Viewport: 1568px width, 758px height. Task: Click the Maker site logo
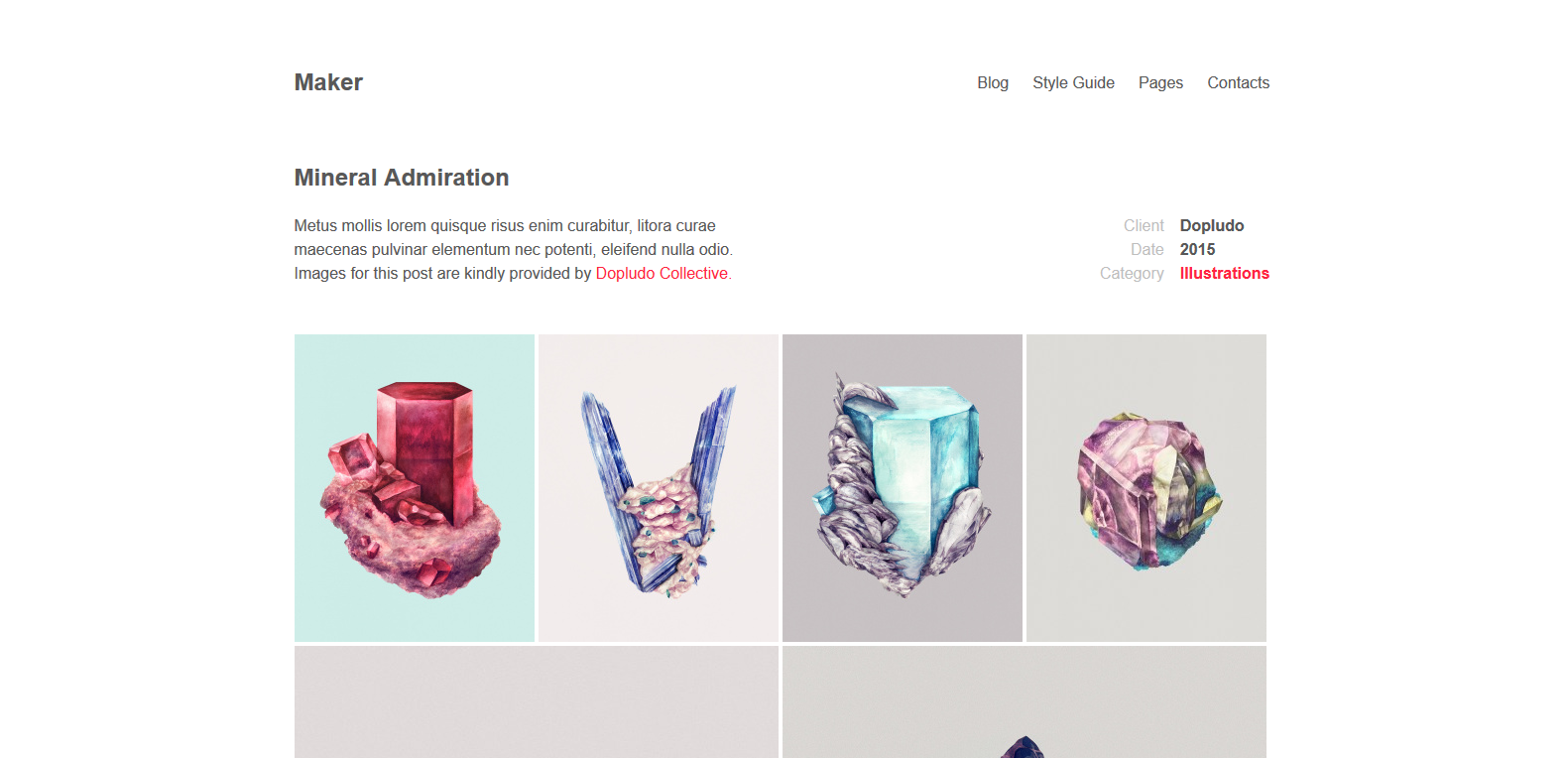click(328, 82)
